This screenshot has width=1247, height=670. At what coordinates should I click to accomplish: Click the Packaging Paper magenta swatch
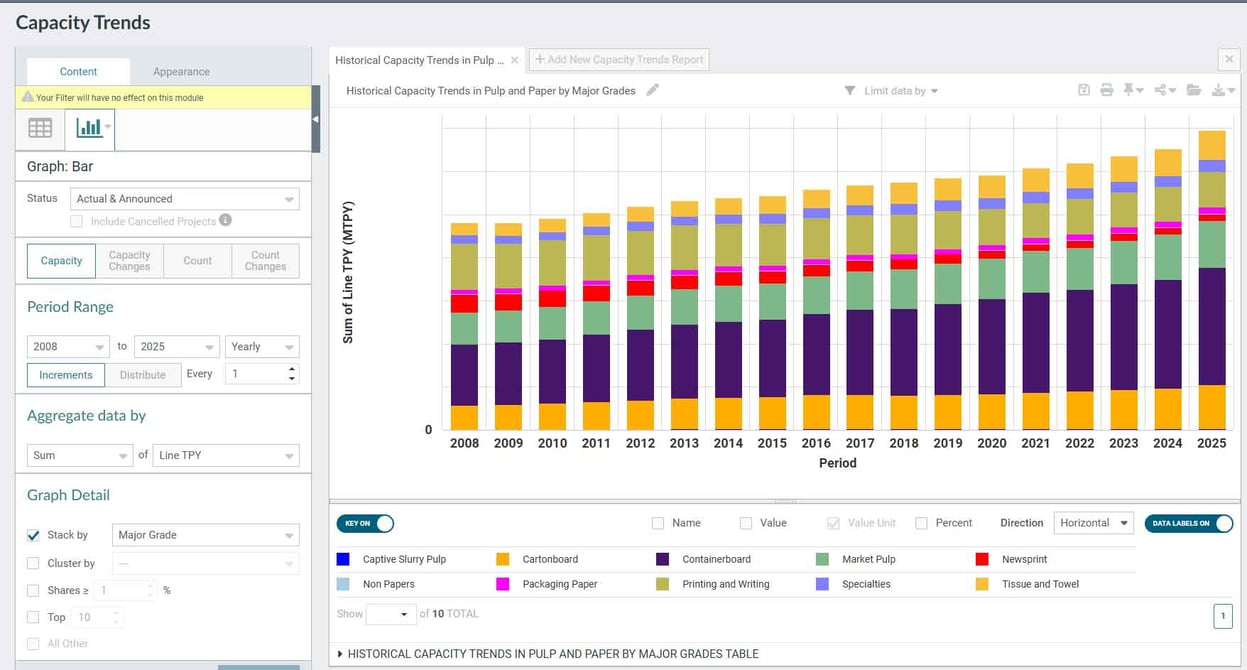(x=503, y=584)
